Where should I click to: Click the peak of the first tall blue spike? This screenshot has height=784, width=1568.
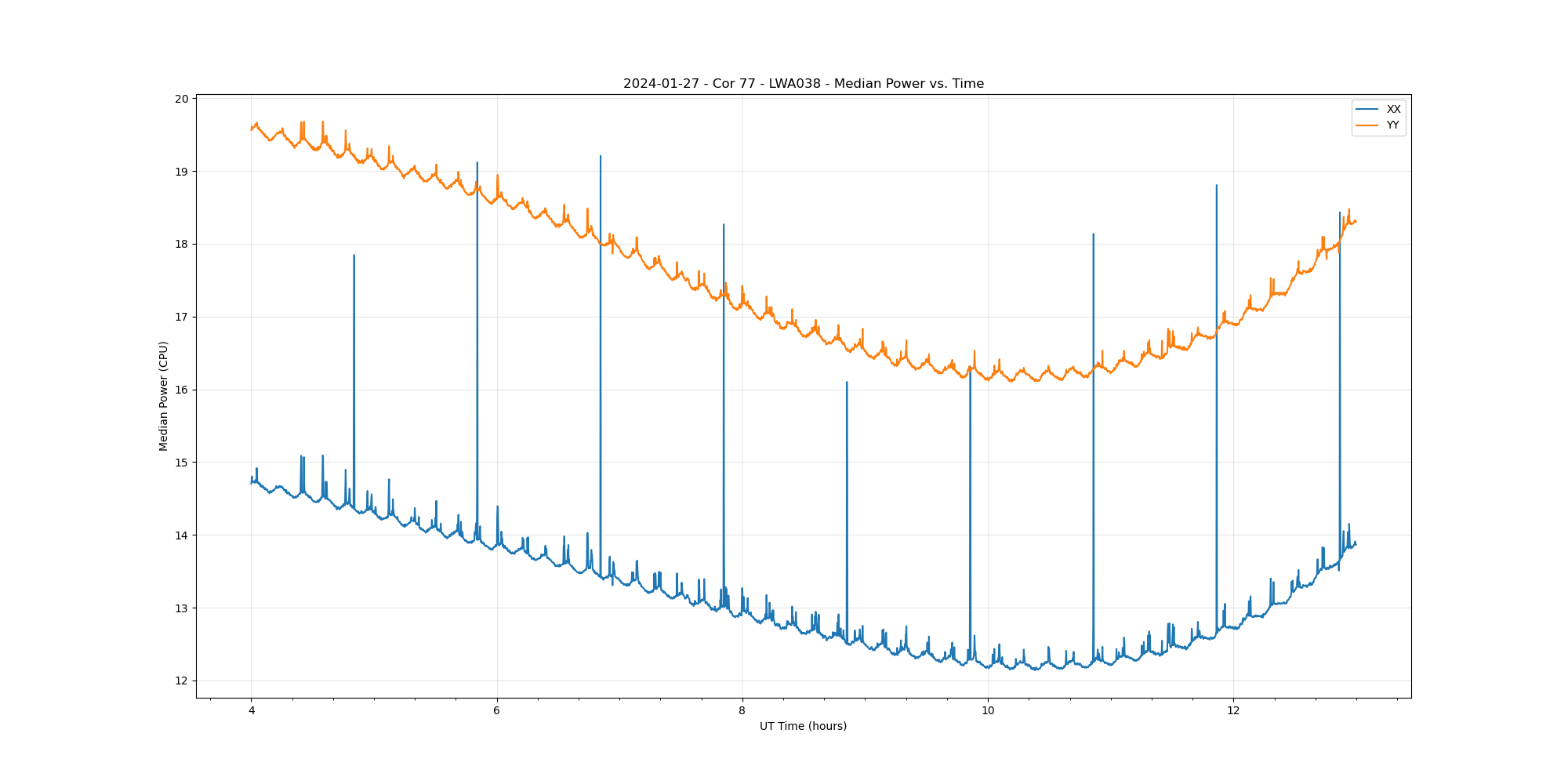(x=354, y=255)
